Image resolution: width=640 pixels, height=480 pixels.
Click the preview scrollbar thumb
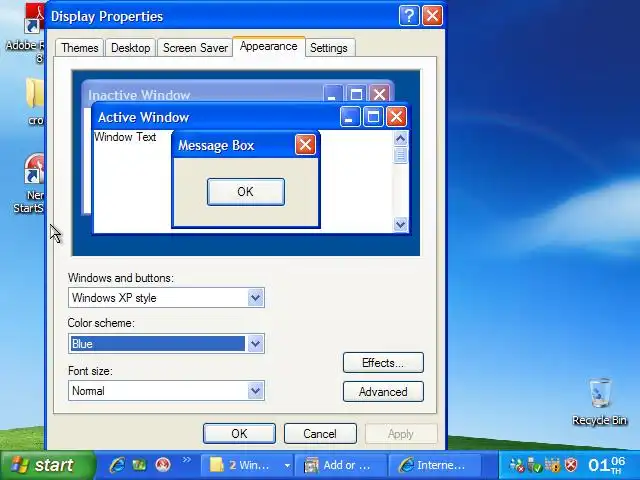pyautogui.click(x=400, y=155)
